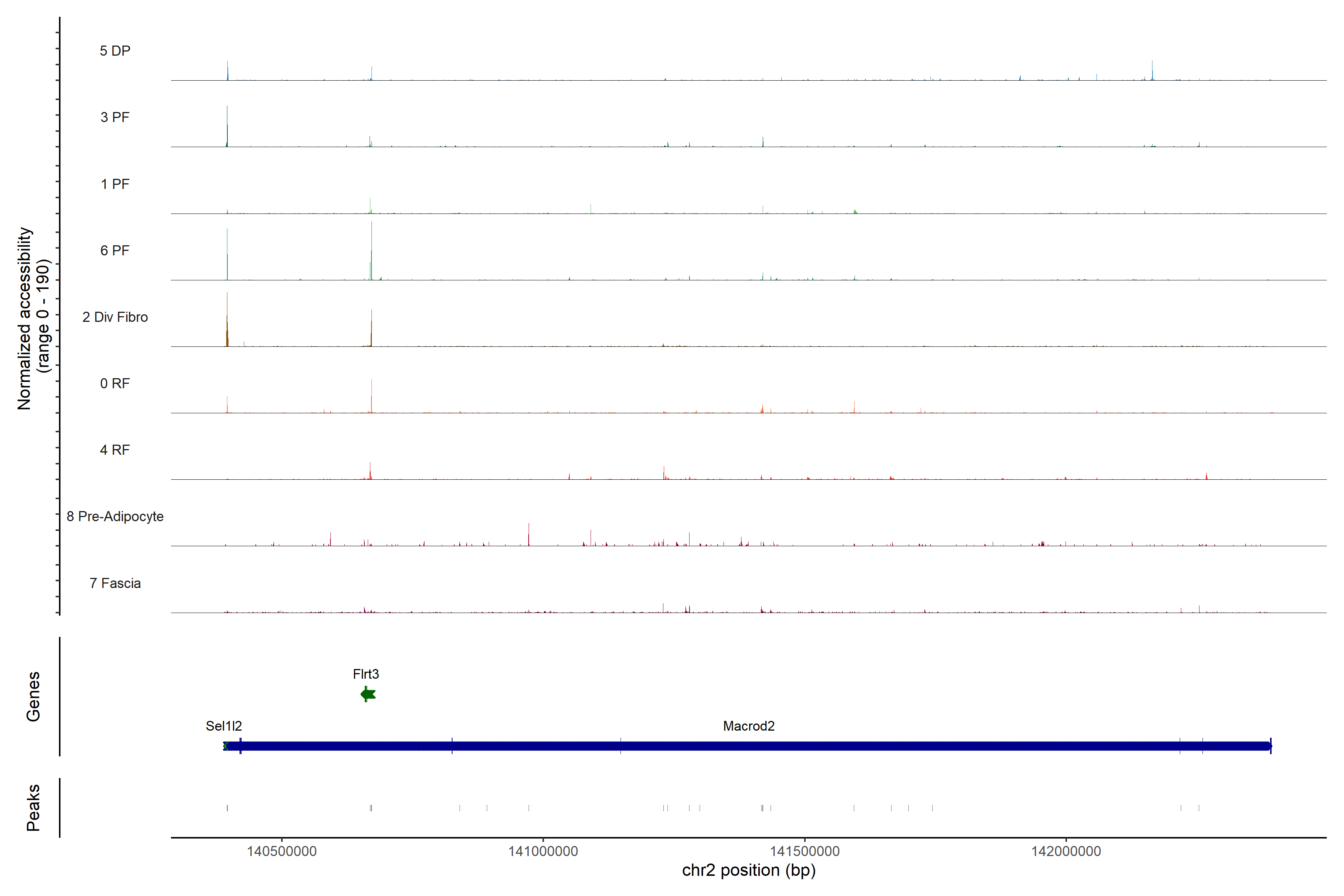Click the 141000000 axis tick label
Image resolution: width=1344 pixels, height=896 pixels.
click(543, 851)
